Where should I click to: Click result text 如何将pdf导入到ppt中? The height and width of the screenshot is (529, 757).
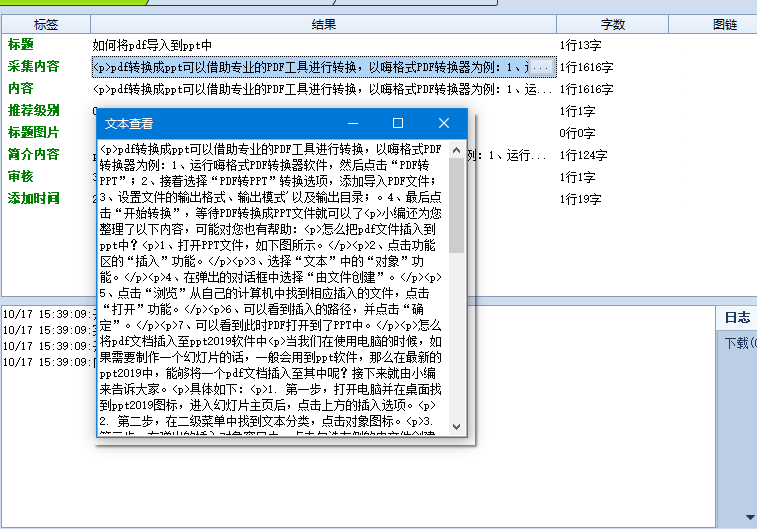[152, 45]
